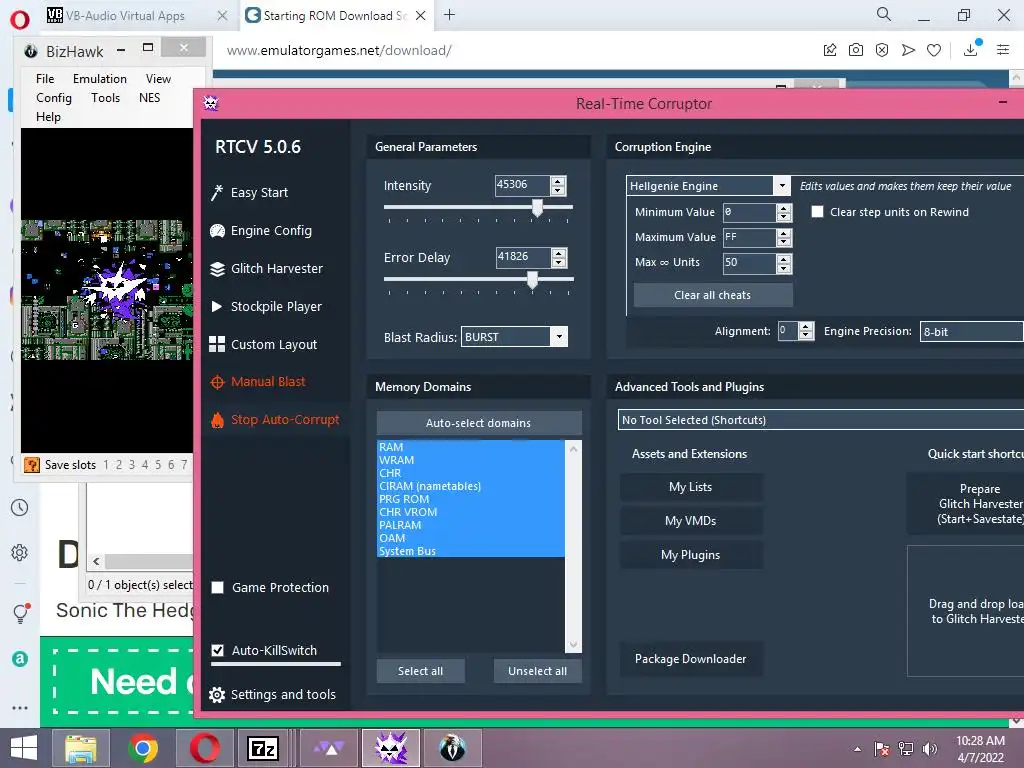This screenshot has width=1024, height=768.
Task: Open BizHawk File menu
Action: coord(45,78)
